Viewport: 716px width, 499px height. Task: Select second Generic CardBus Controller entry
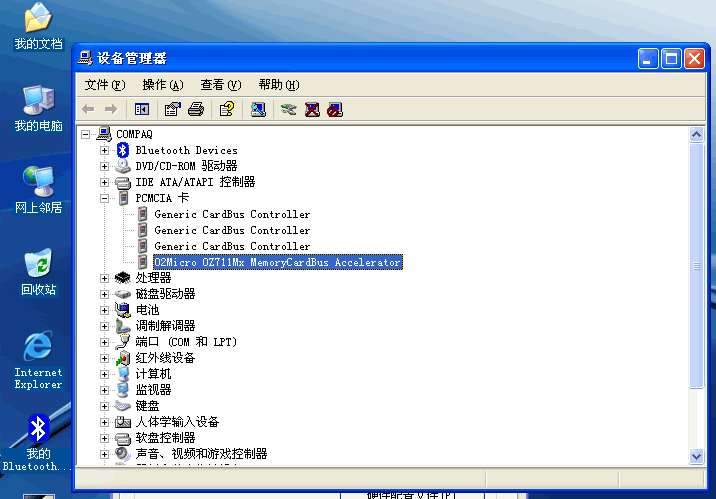click(232, 230)
